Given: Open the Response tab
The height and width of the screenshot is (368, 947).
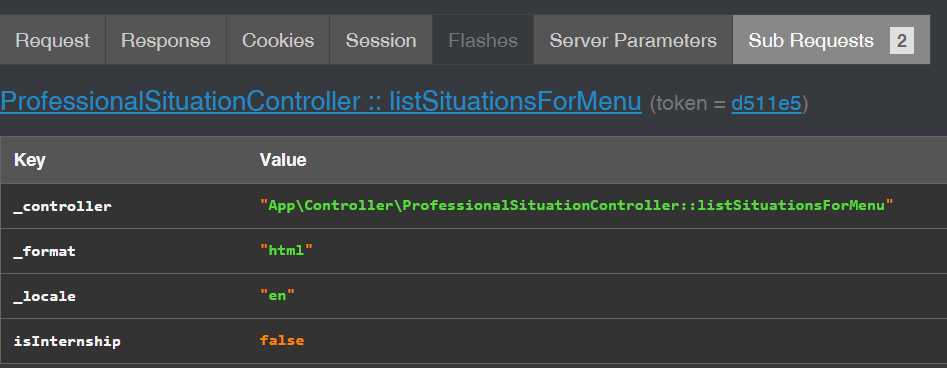Looking at the screenshot, I should (x=166, y=40).
